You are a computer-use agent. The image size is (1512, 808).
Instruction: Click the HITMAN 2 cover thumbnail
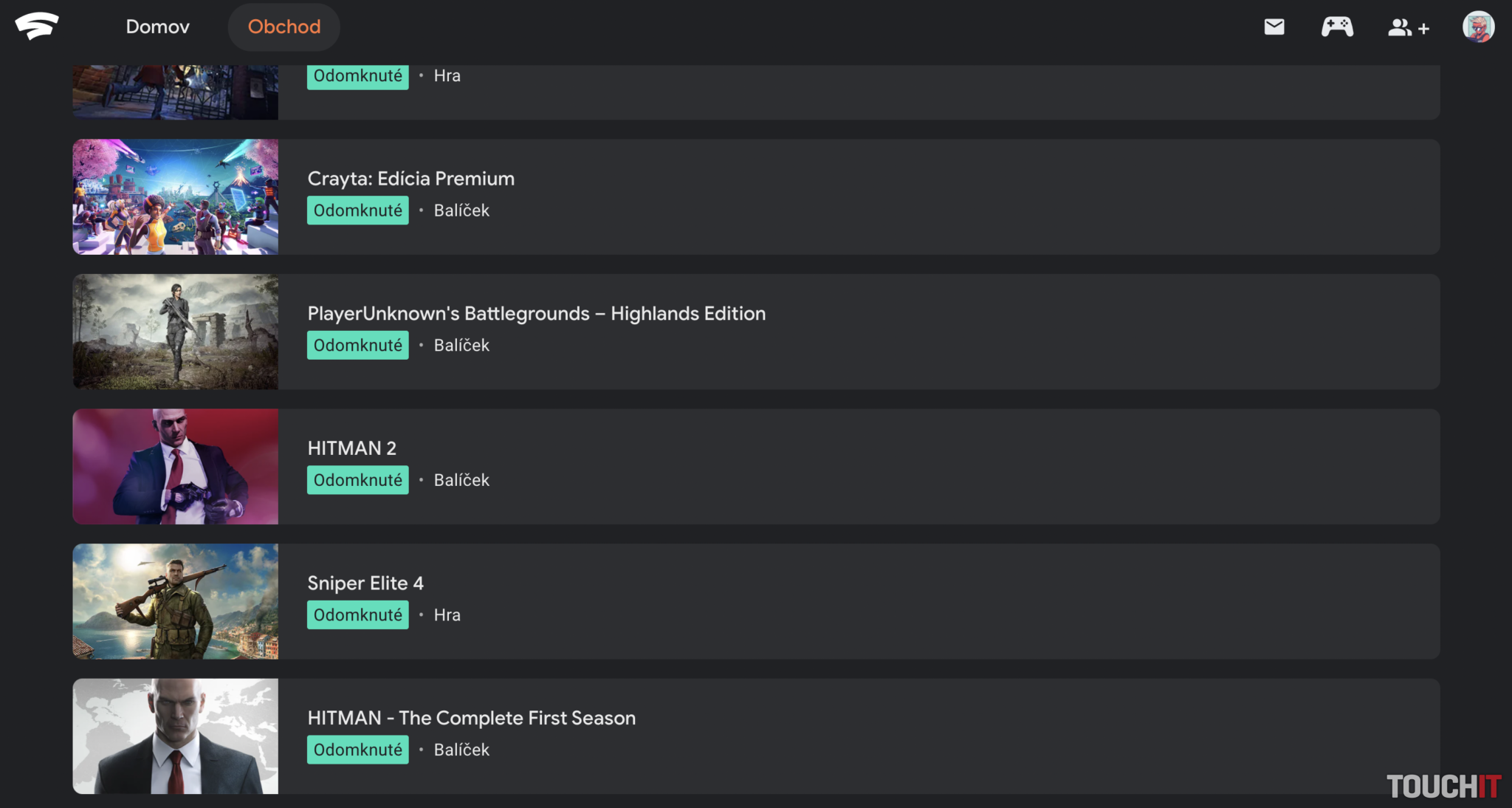tap(176, 467)
